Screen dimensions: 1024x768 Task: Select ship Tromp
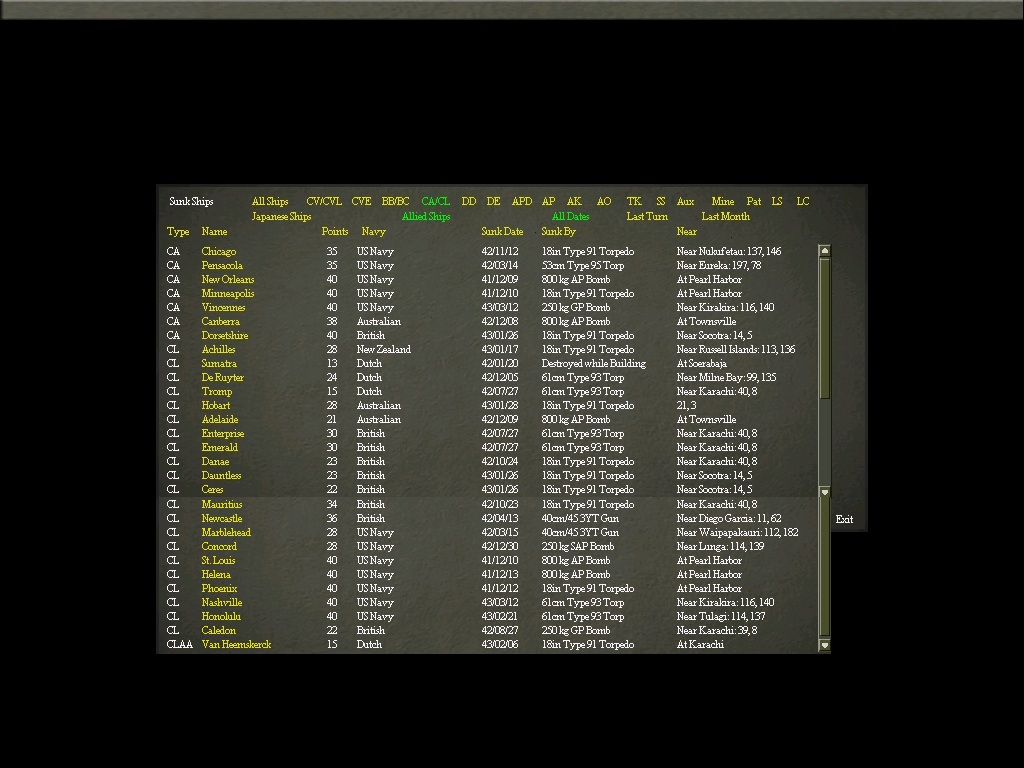tap(217, 392)
